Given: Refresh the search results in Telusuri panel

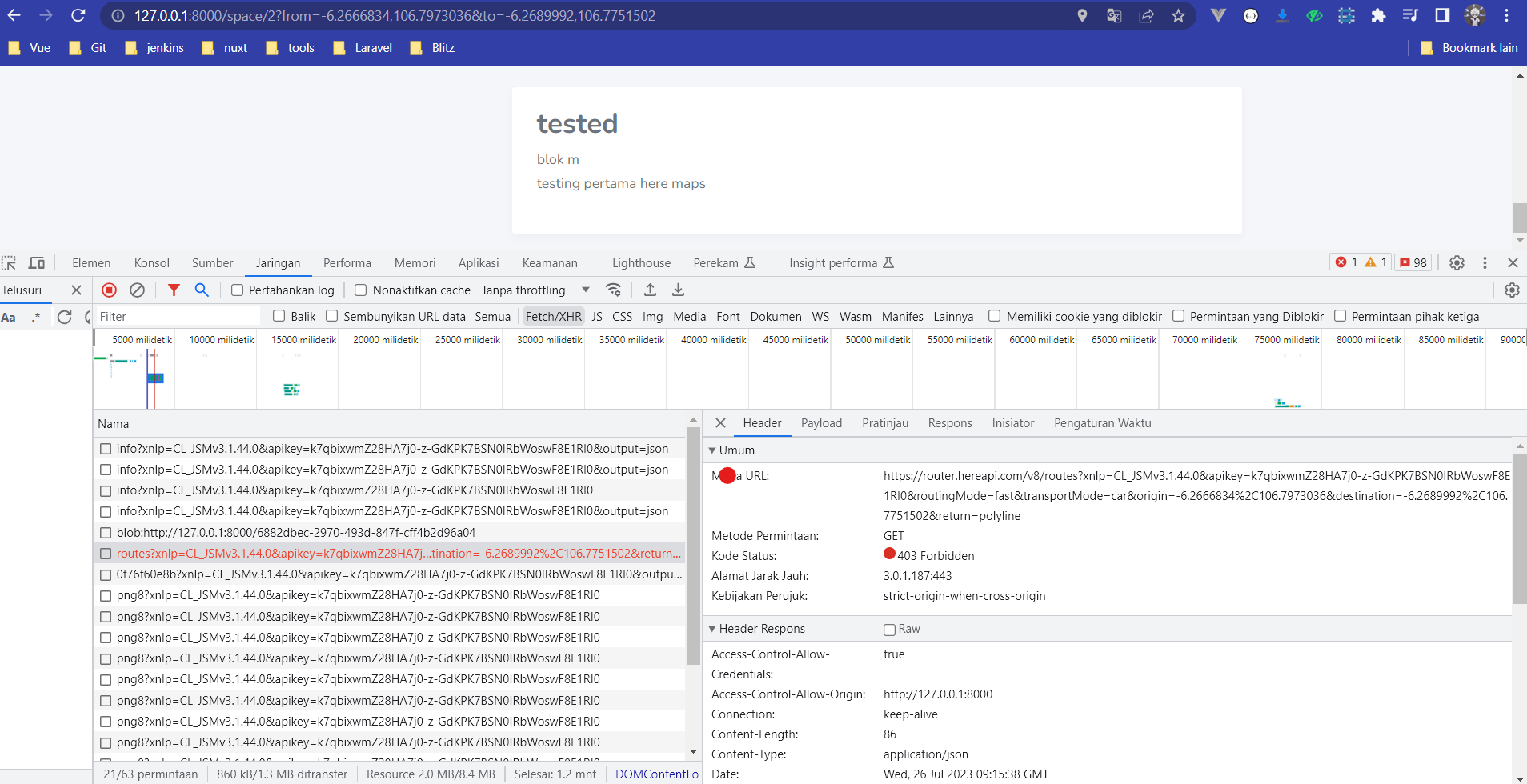Looking at the screenshot, I should point(65,317).
